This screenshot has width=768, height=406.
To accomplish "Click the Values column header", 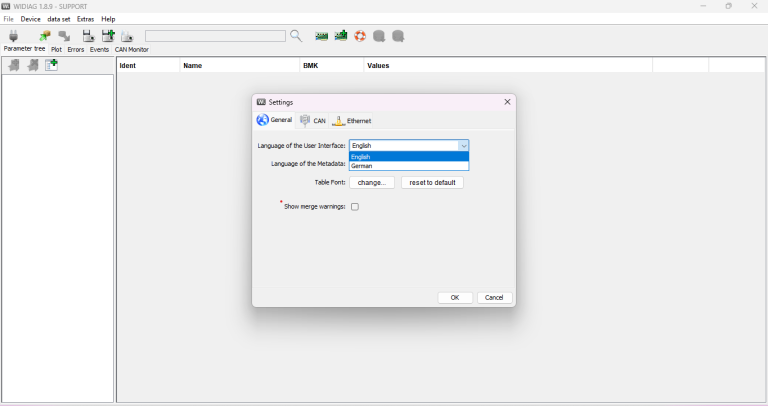I will pos(508,66).
